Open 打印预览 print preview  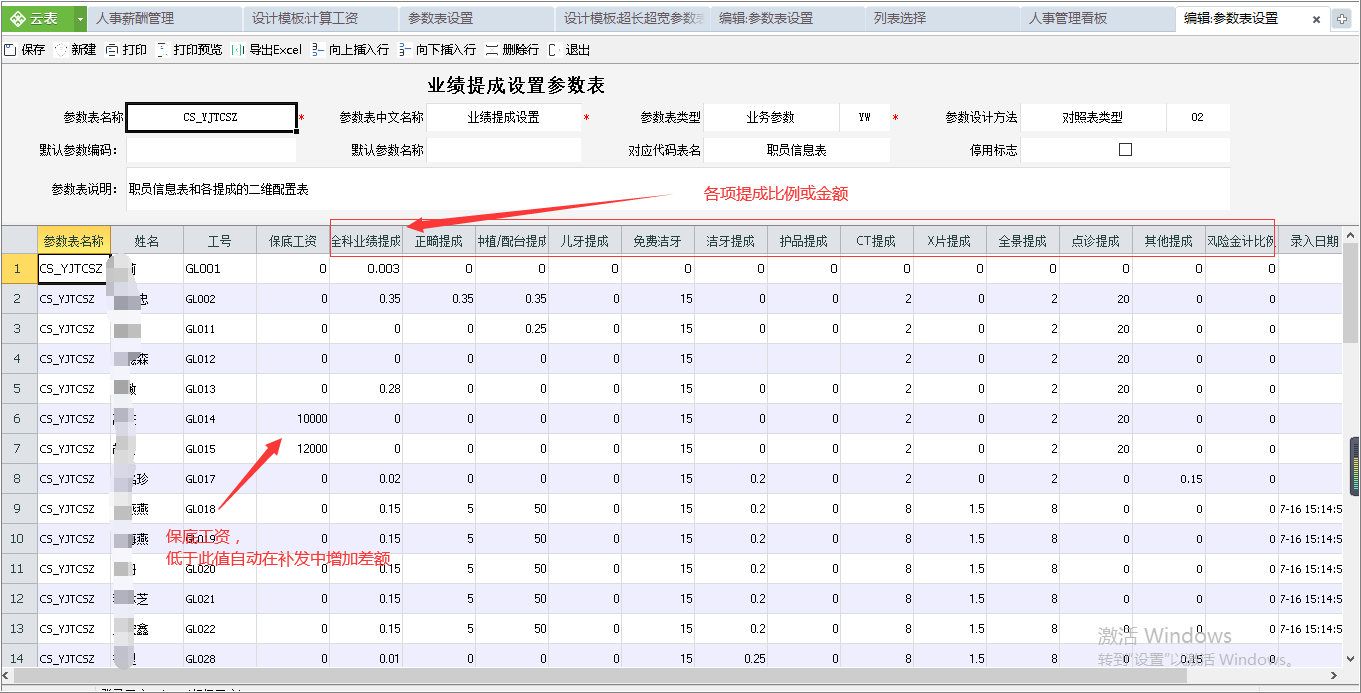click(190, 49)
